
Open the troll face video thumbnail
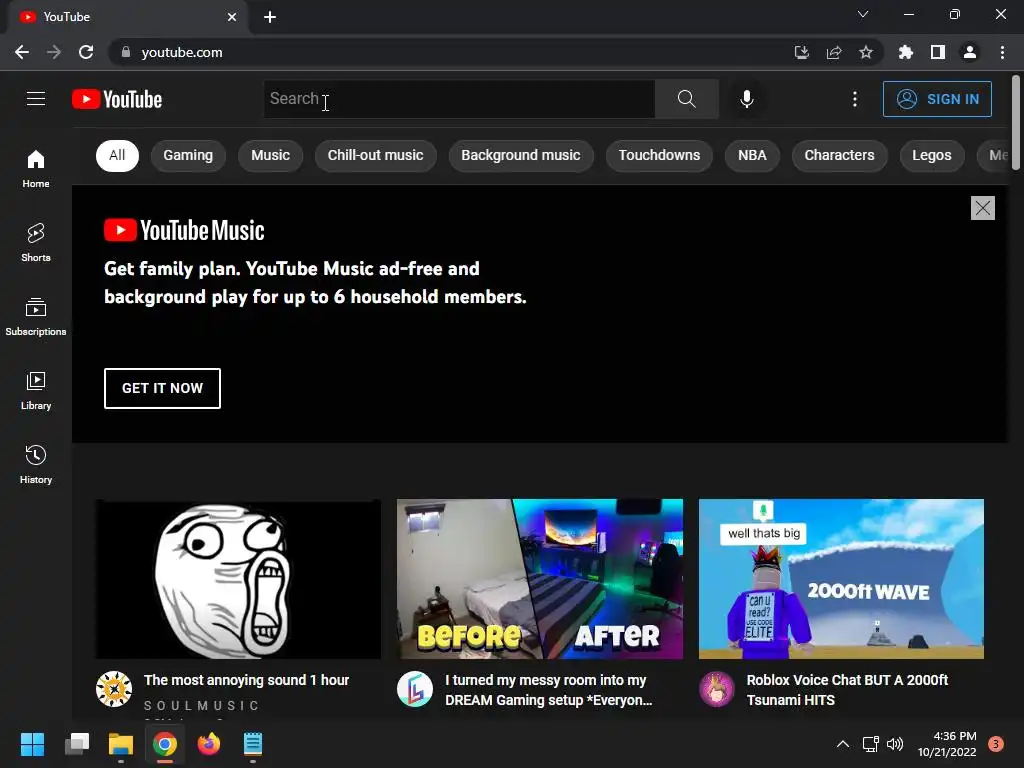[238, 579]
